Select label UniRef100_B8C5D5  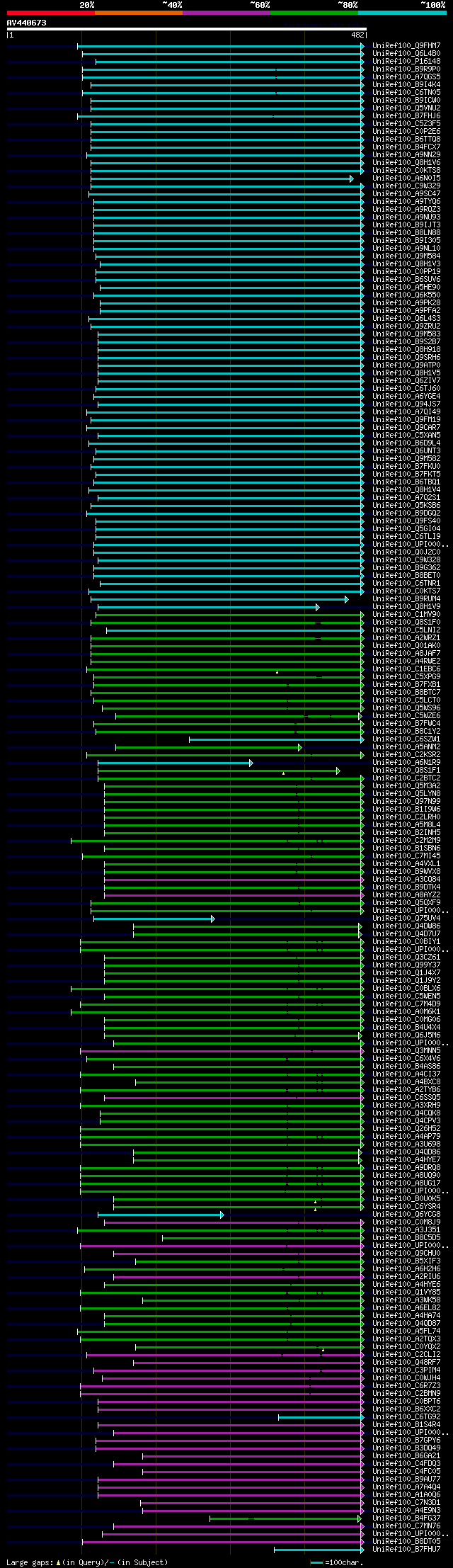pyautogui.click(x=406, y=1237)
